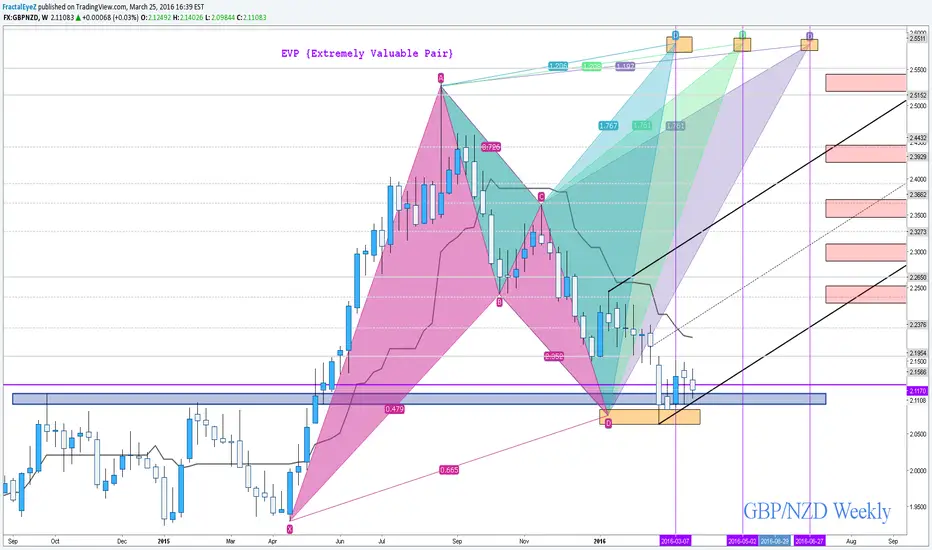Select the topmost pink resistance zone rectangle
Viewport: 932px width, 550px height.
[865, 83]
